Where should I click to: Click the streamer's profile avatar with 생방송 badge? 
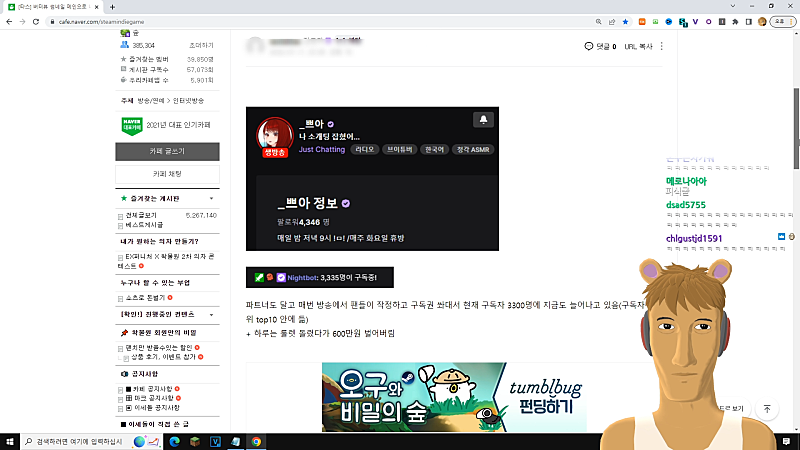274,137
